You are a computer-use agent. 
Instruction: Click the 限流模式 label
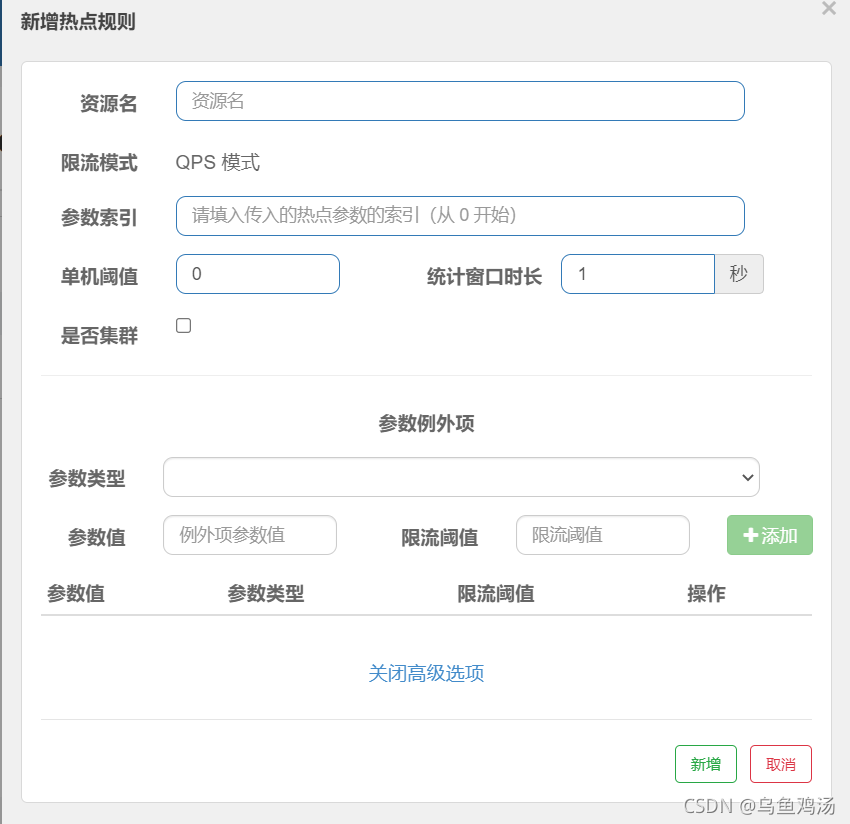pyautogui.click(x=99, y=163)
